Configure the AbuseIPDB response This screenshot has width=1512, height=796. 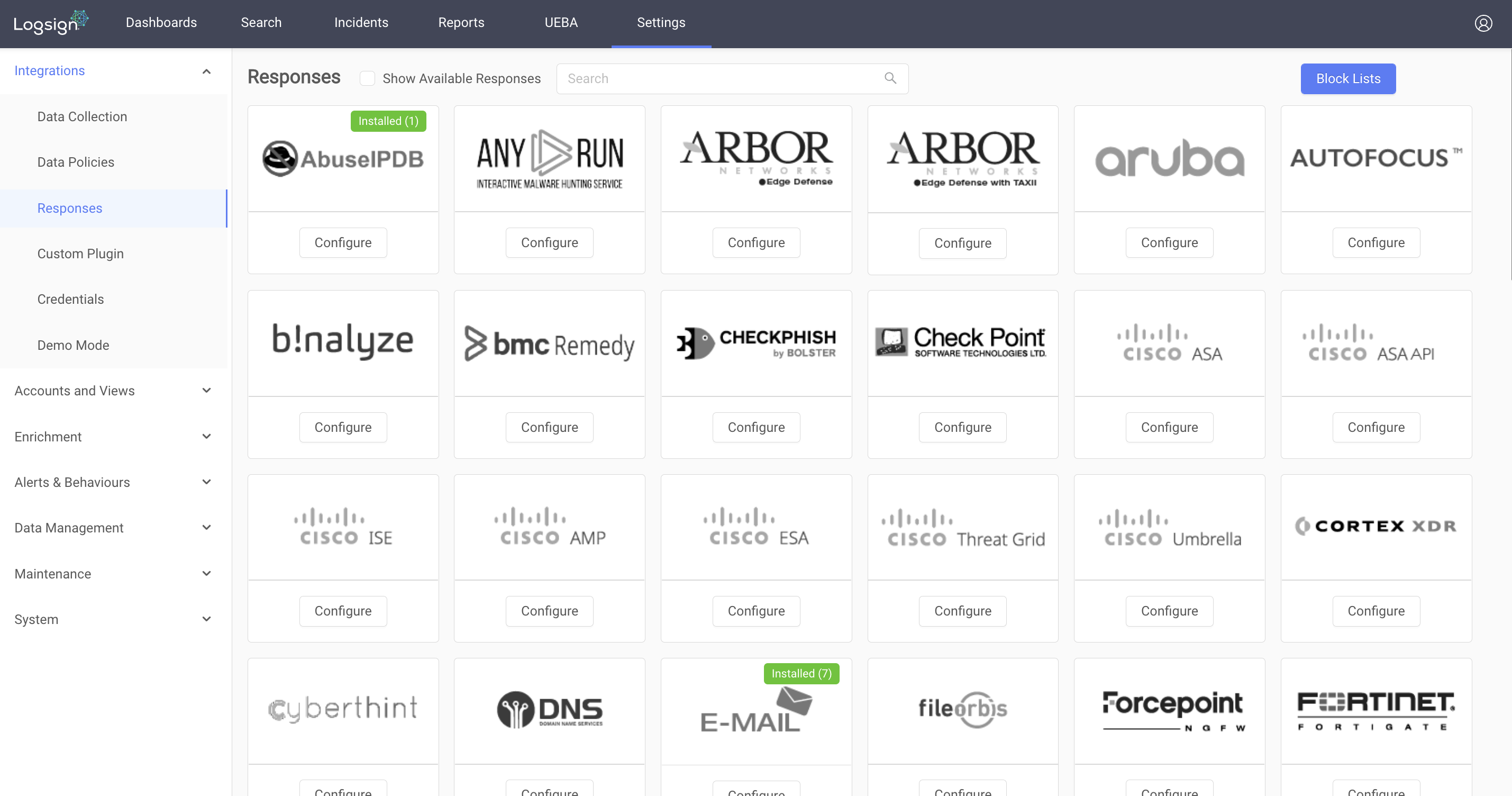tap(343, 242)
